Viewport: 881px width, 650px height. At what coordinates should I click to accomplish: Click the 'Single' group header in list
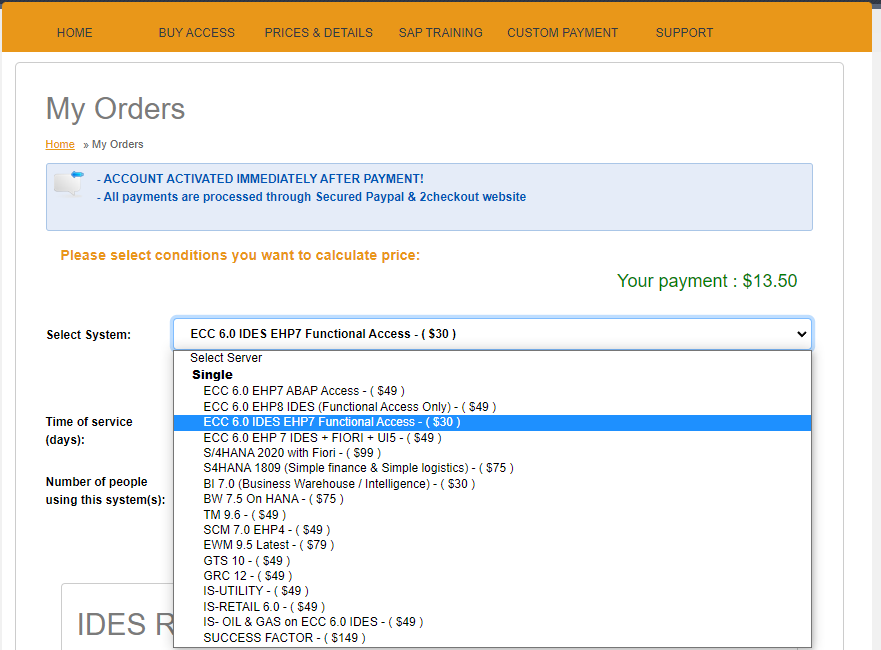pyautogui.click(x=212, y=375)
